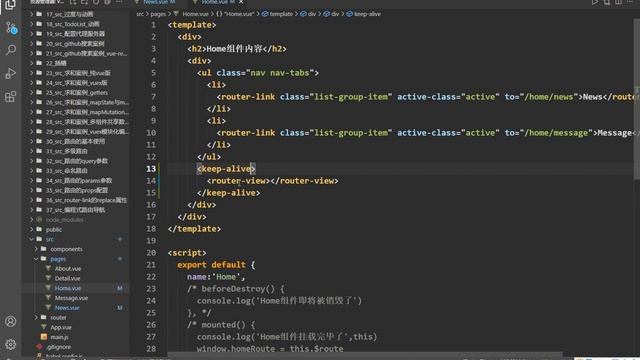Expand the public folder chevron

tap(31, 229)
